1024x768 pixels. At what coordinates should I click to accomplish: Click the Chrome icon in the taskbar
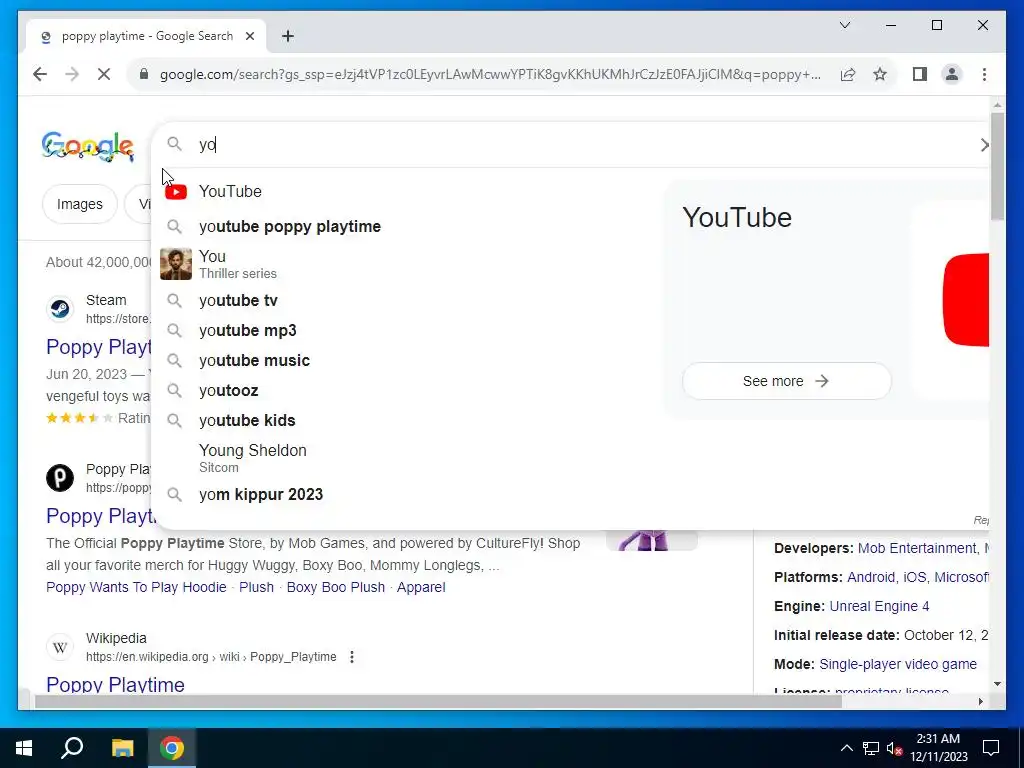[x=172, y=748]
